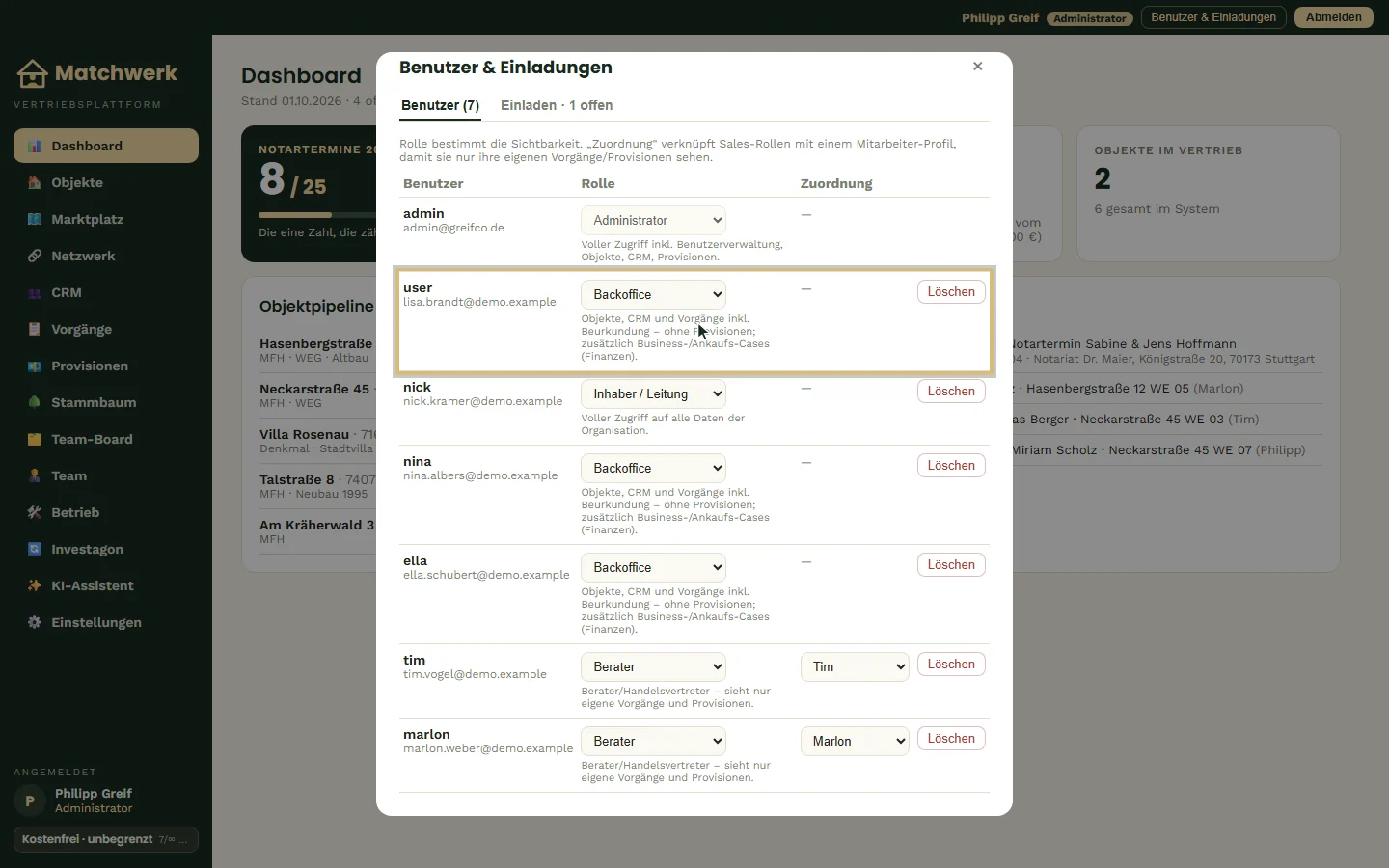The height and width of the screenshot is (868, 1389).
Task: Open KI-Assistent via its sparkle icon
Action: [35, 586]
